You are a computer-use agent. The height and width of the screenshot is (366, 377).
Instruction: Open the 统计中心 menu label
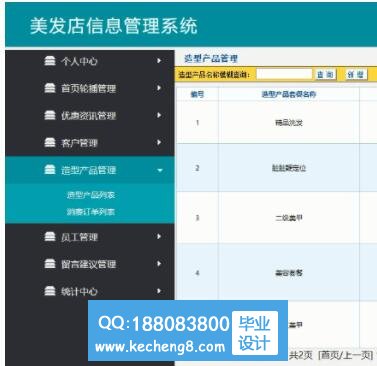[79, 292]
